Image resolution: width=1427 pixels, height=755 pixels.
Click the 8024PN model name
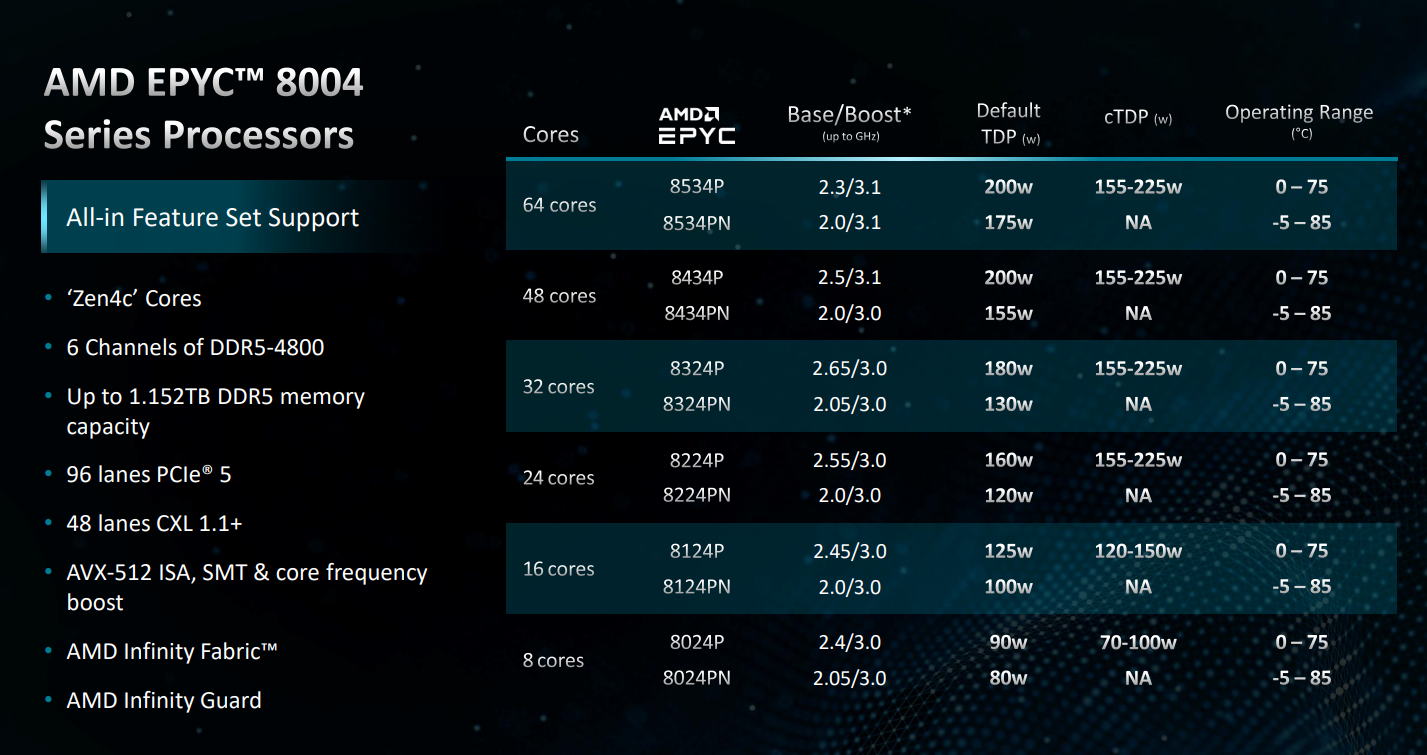(x=697, y=678)
